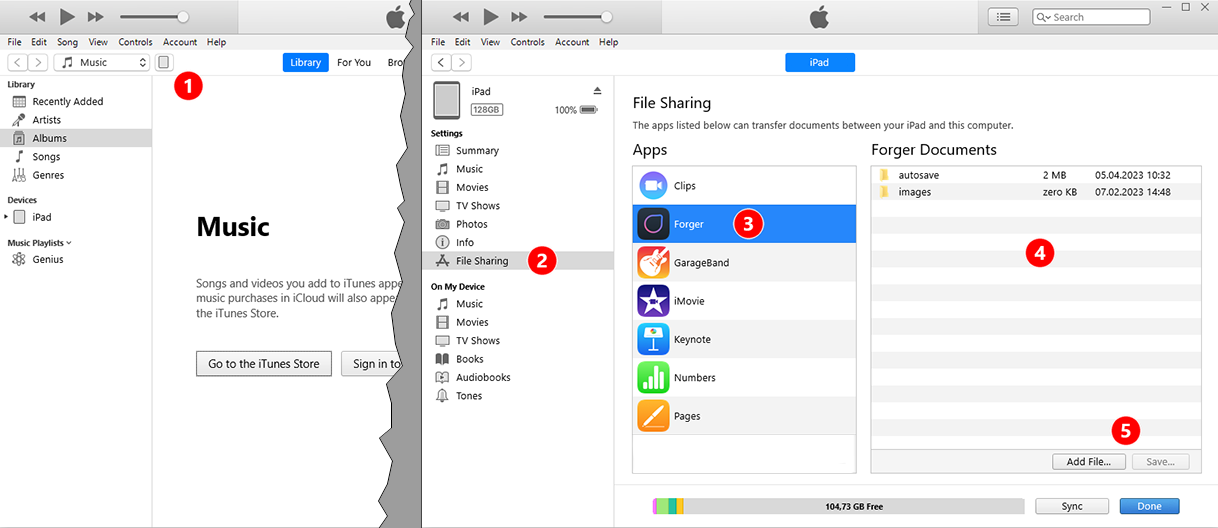
Task: Select Forger app in Apps list
Action: 744,224
